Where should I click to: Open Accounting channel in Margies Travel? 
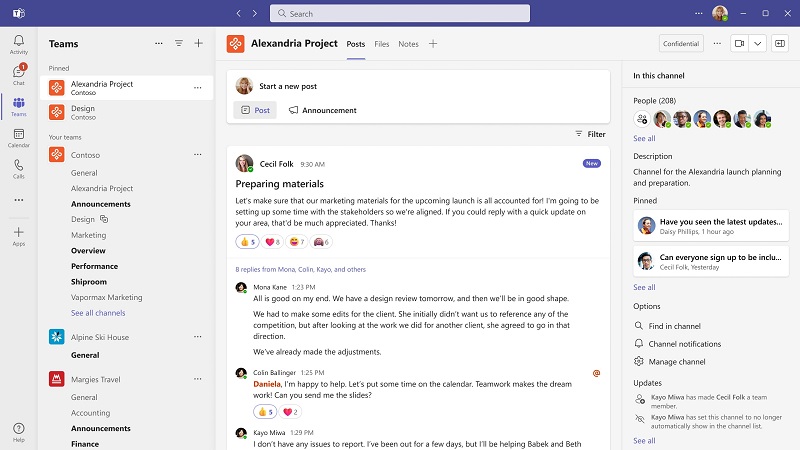tap(90, 413)
